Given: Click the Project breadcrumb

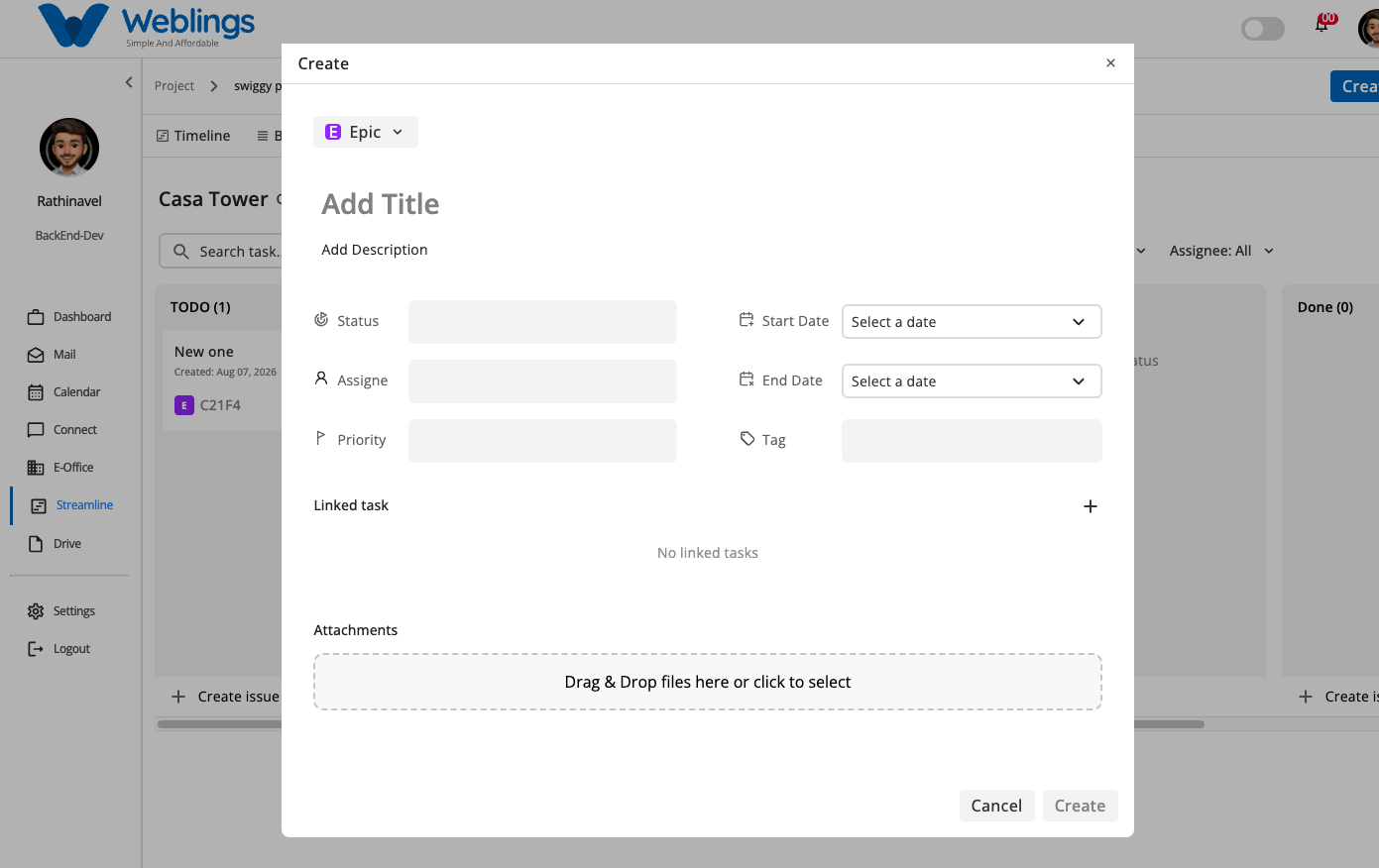Looking at the screenshot, I should tap(174, 86).
